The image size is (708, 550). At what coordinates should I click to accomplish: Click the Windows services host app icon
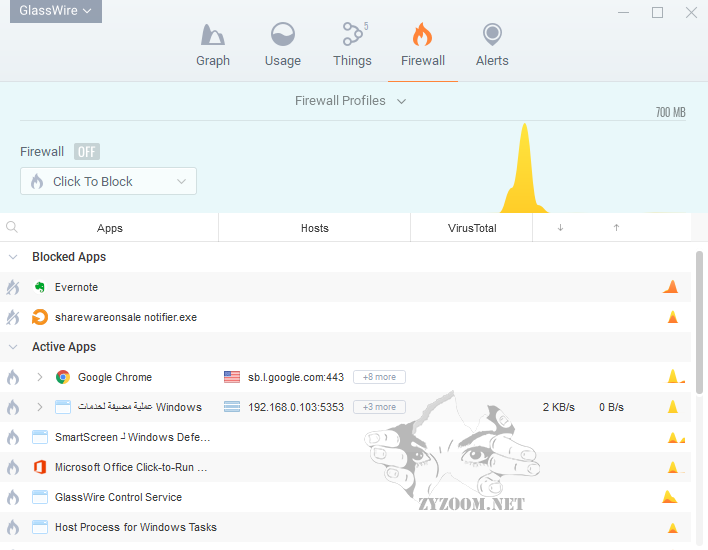[63, 407]
